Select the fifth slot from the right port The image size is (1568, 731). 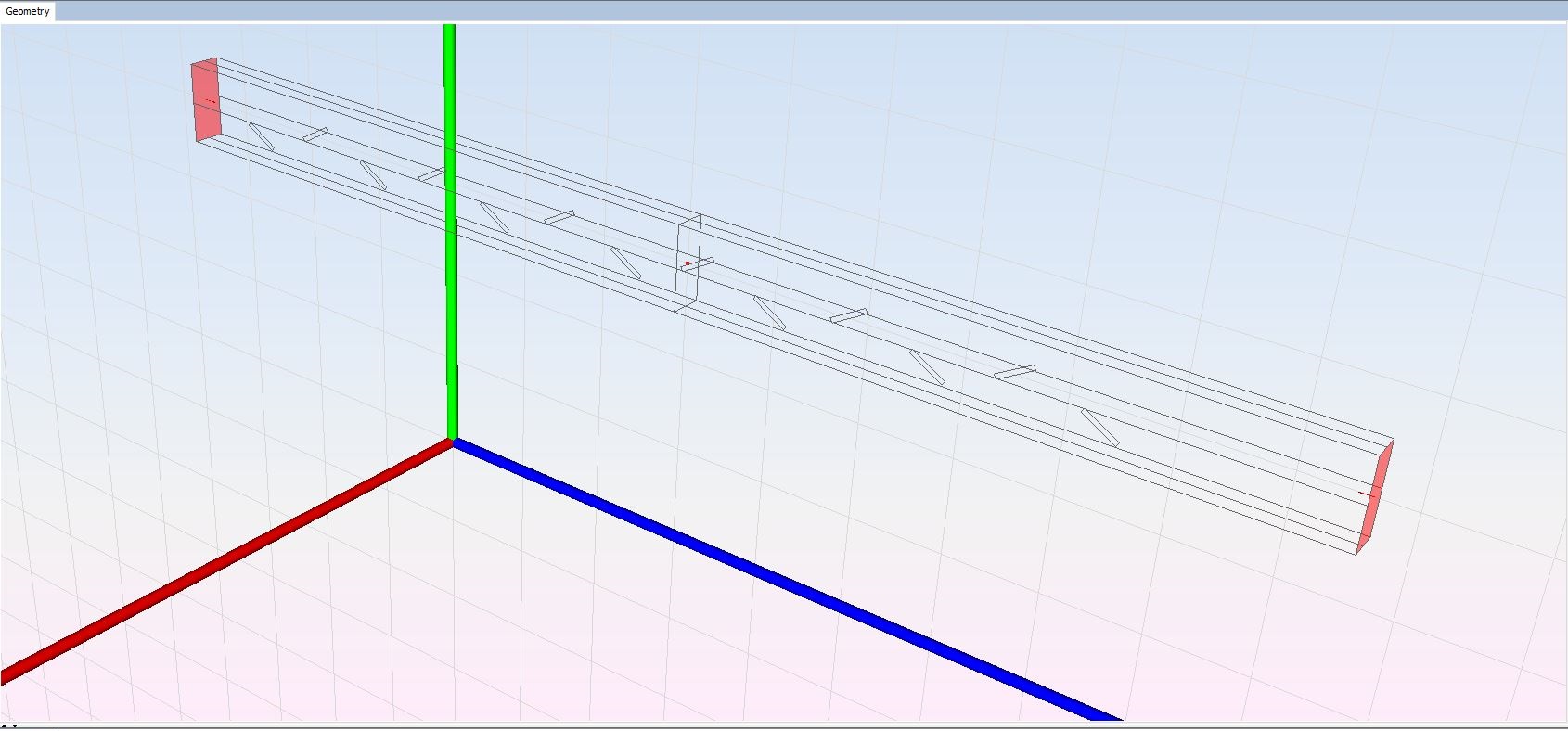click(x=769, y=313)
